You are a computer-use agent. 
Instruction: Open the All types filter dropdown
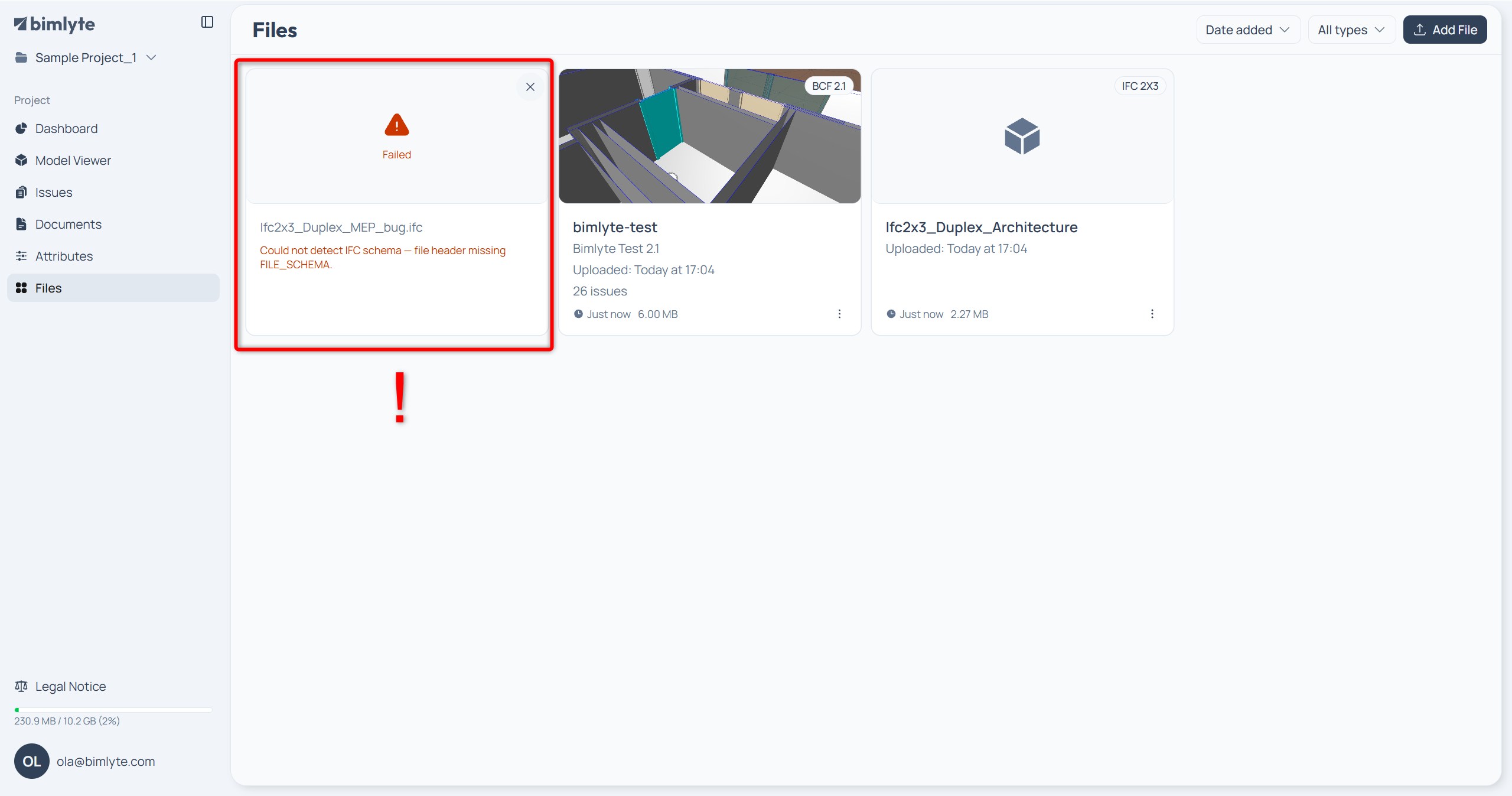1351,30
